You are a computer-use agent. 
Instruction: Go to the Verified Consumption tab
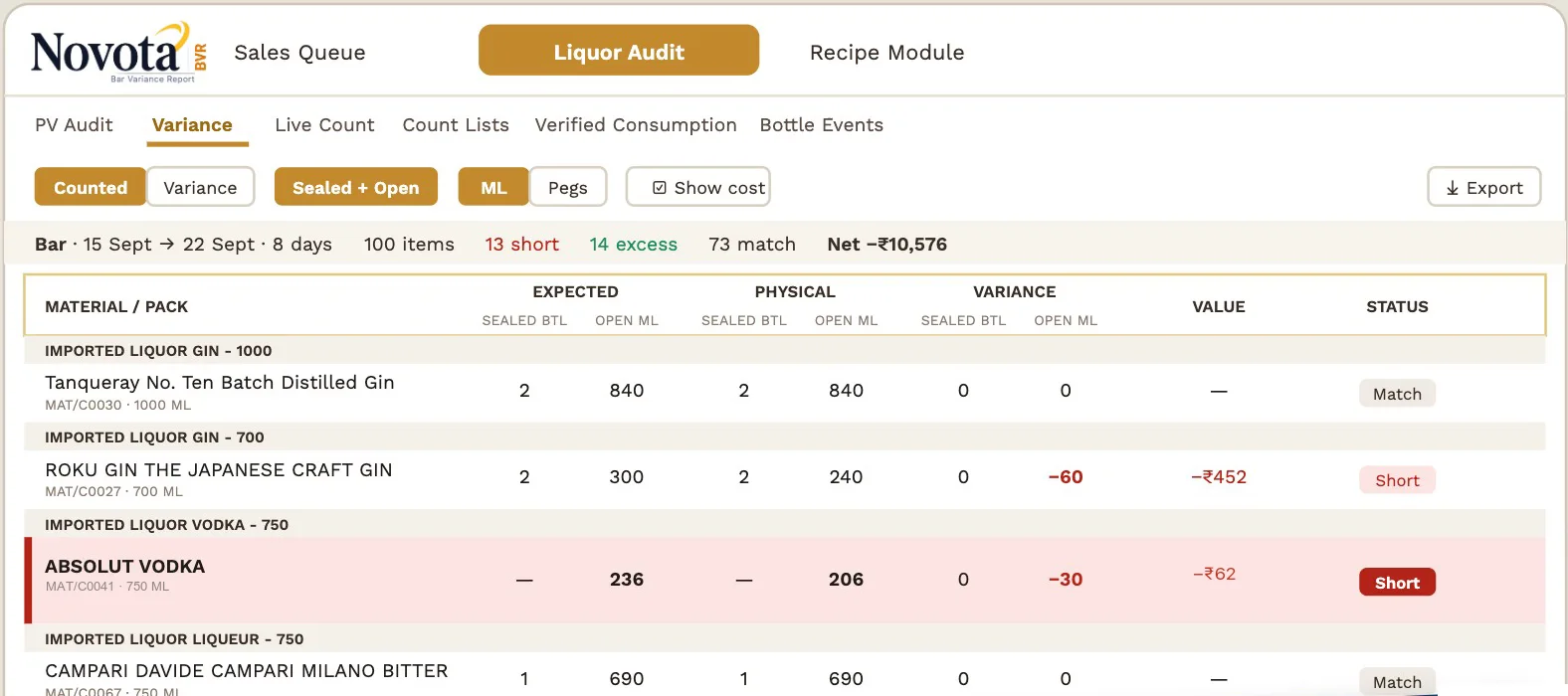636,125
